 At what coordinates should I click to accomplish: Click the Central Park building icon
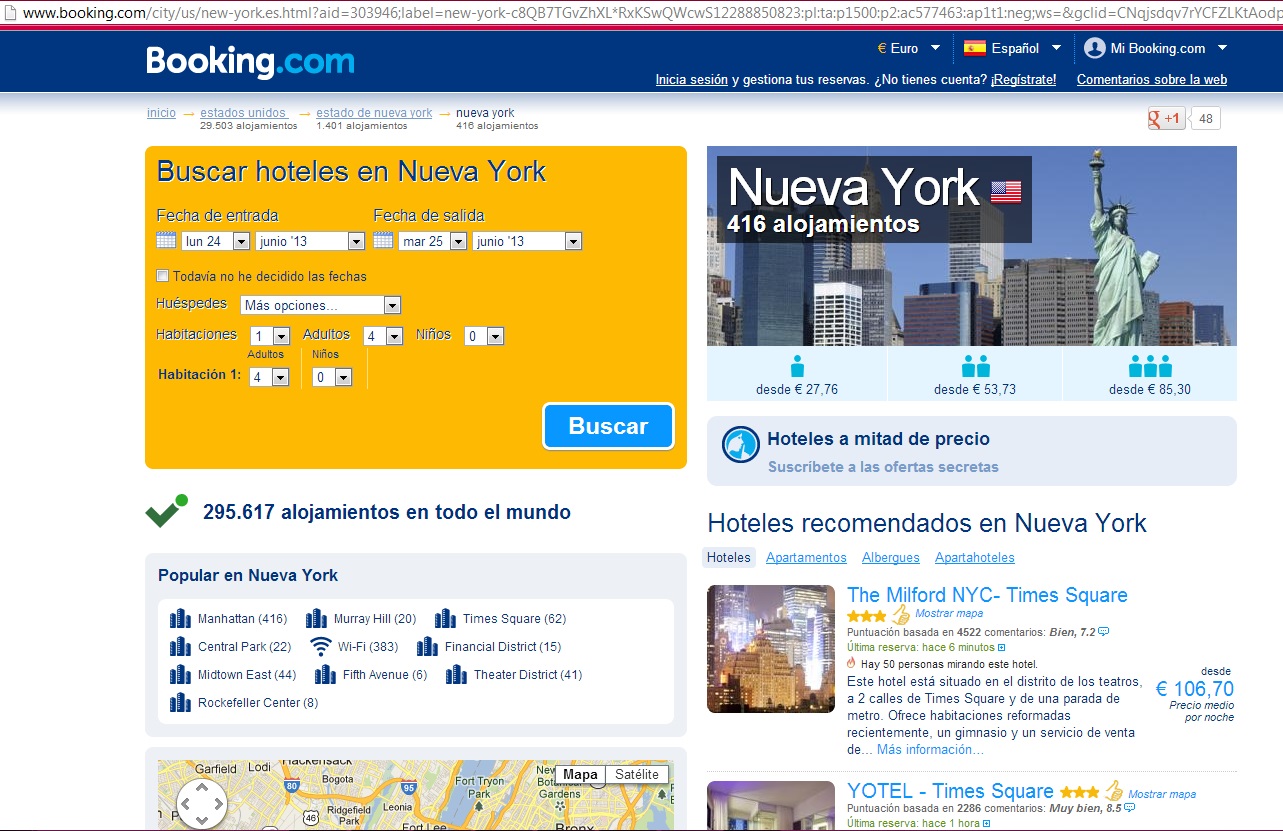coord(180,647)
